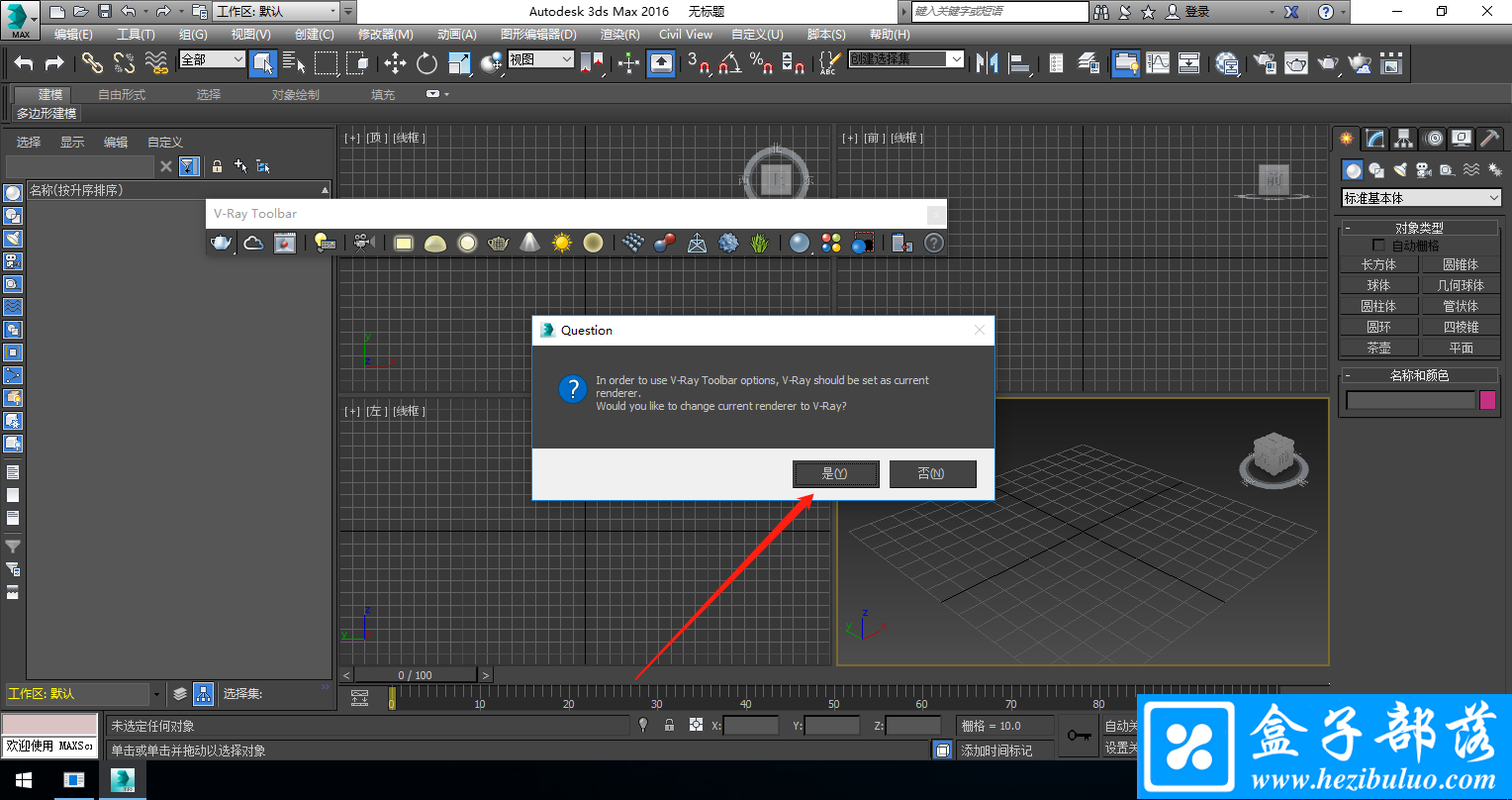
Task: Switch to the 对象绘制 ribbon tab
Action: coord(296,95)
